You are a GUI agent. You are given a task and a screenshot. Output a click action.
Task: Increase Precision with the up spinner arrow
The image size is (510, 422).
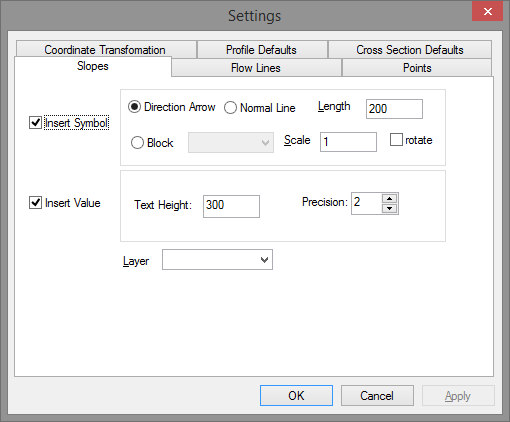389,199
